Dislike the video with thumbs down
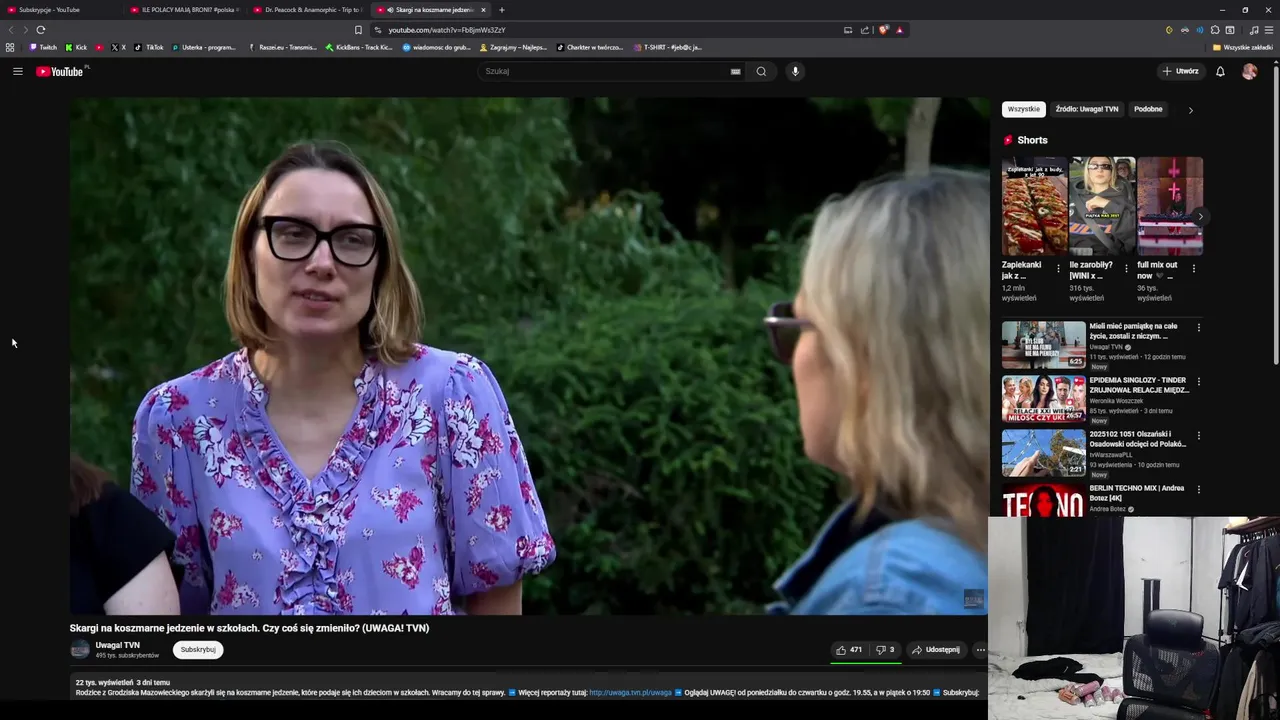The image size is (1280, 720). pos(885,650)
